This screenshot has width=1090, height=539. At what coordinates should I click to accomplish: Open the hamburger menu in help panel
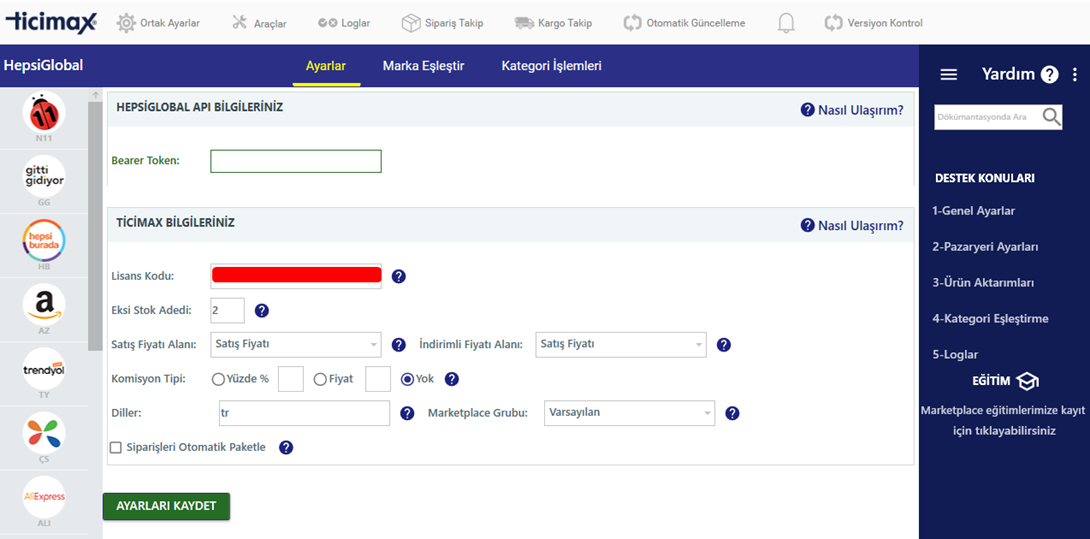pos(949,74)
